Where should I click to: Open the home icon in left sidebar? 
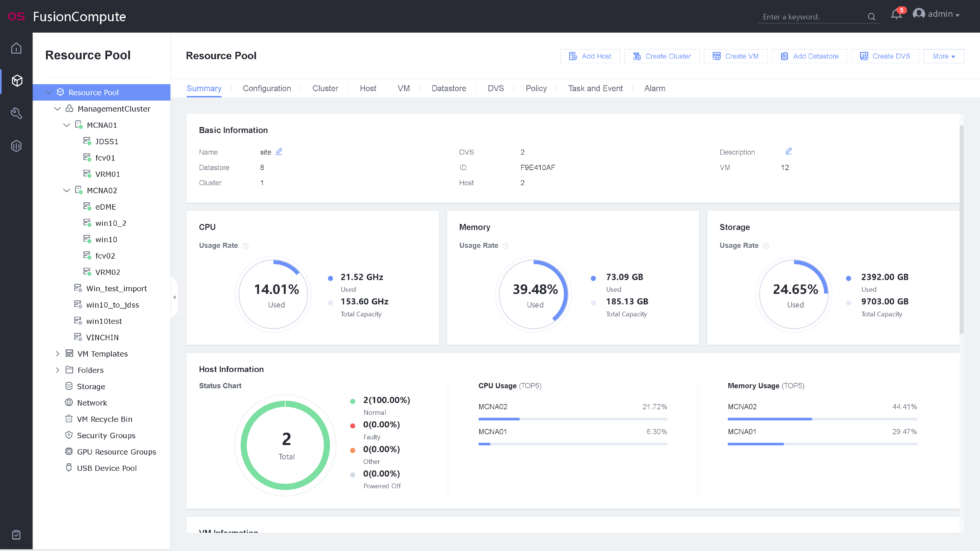pos(16,48)
